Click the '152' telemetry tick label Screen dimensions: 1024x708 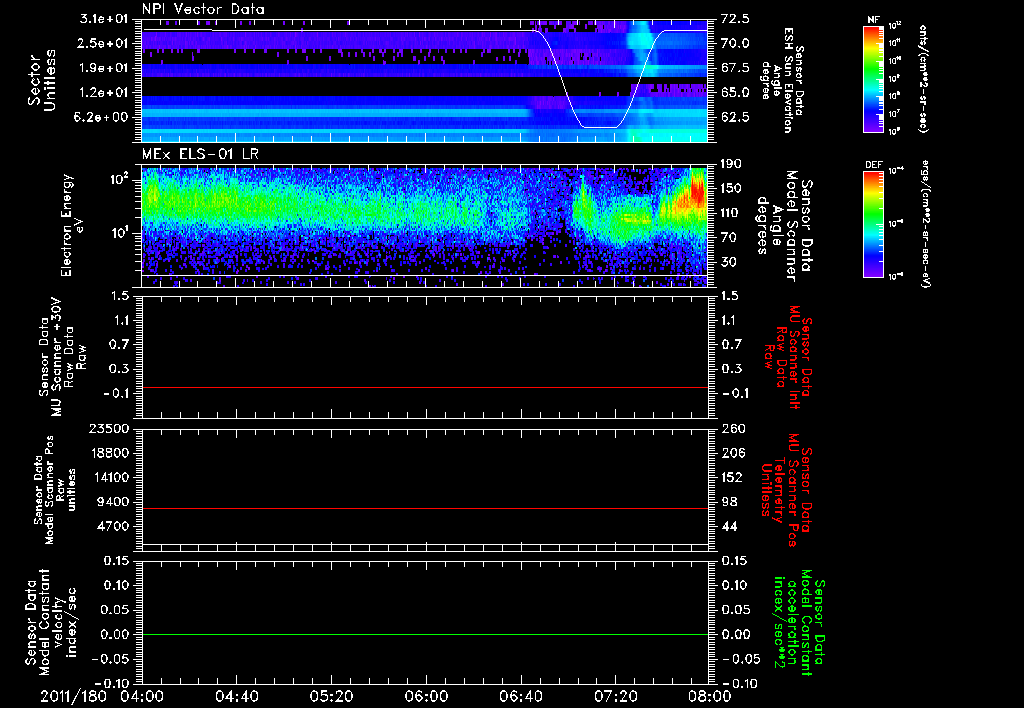(x=732, y=477)
